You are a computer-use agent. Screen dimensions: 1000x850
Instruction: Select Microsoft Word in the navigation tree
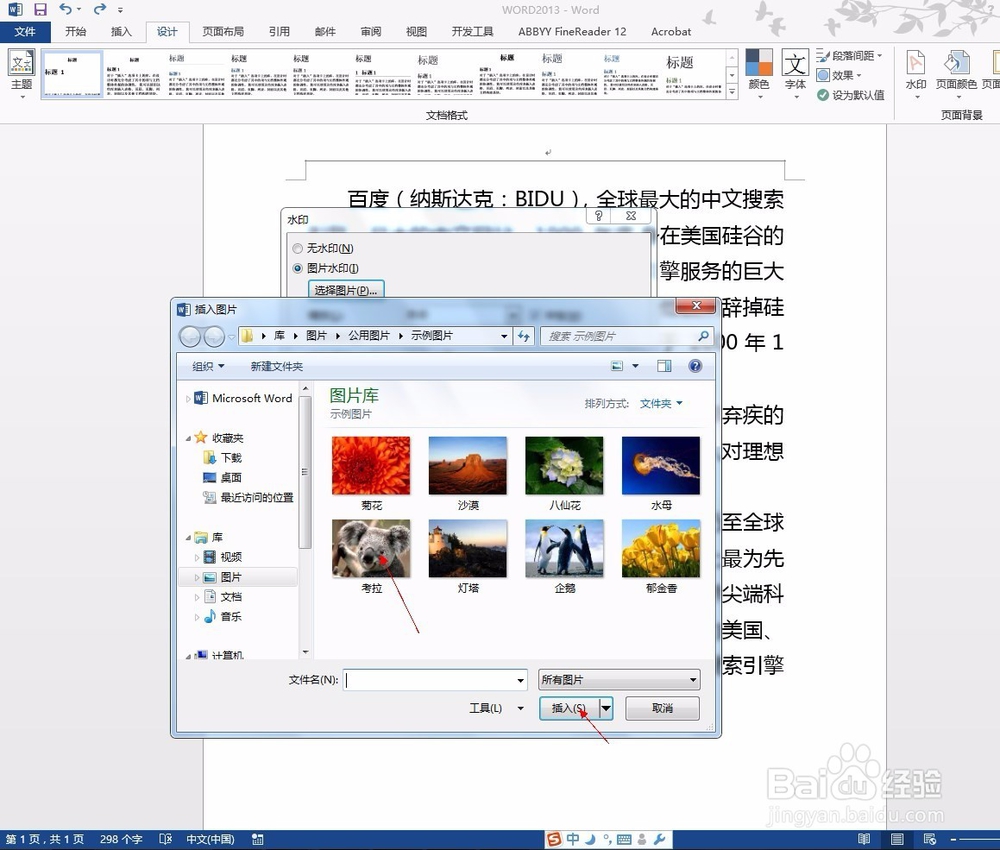point(244,398)
